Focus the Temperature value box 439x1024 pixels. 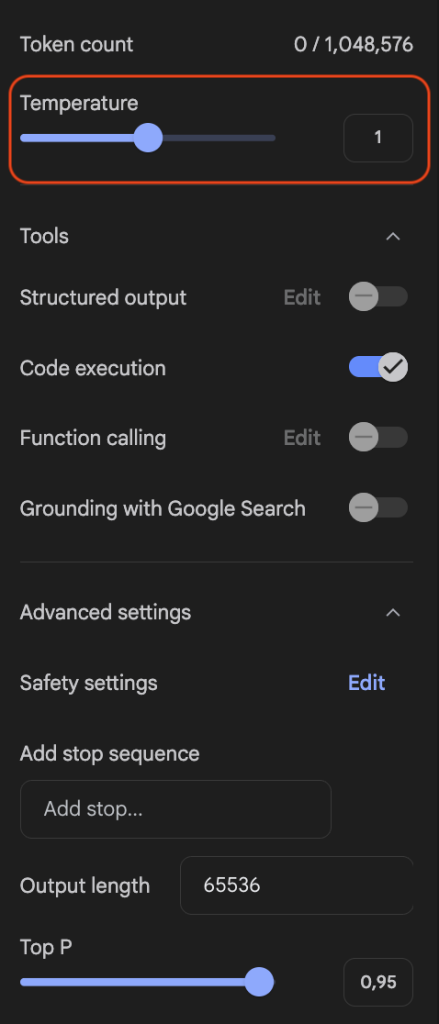378,138
